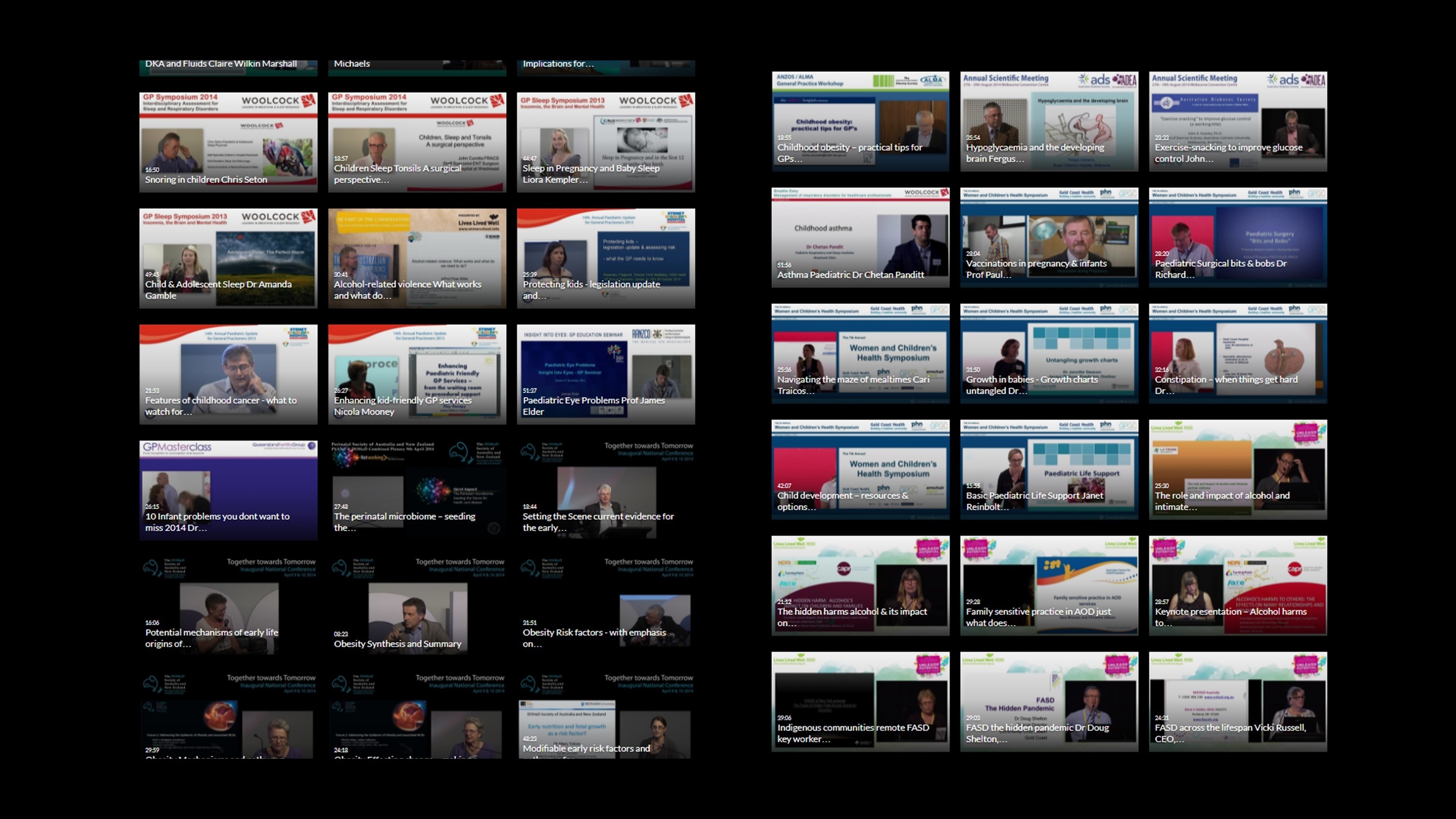This screenshot has width=1456, height=819.
Task: Select 'Basic Paediatric Life Support Janet Reinbolt'
Action: coord(1049,469)
